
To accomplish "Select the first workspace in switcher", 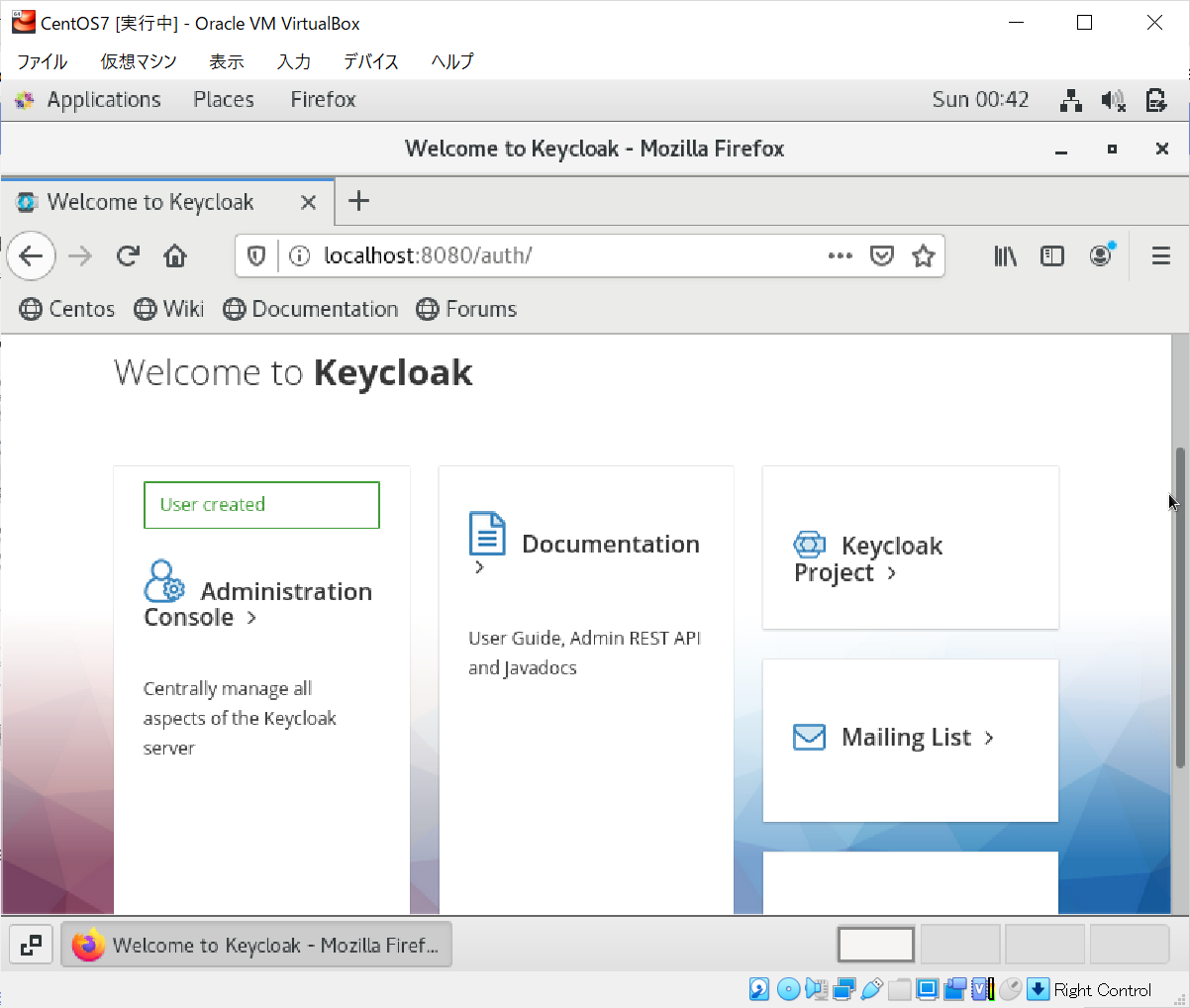I will (x=876, y=945).
